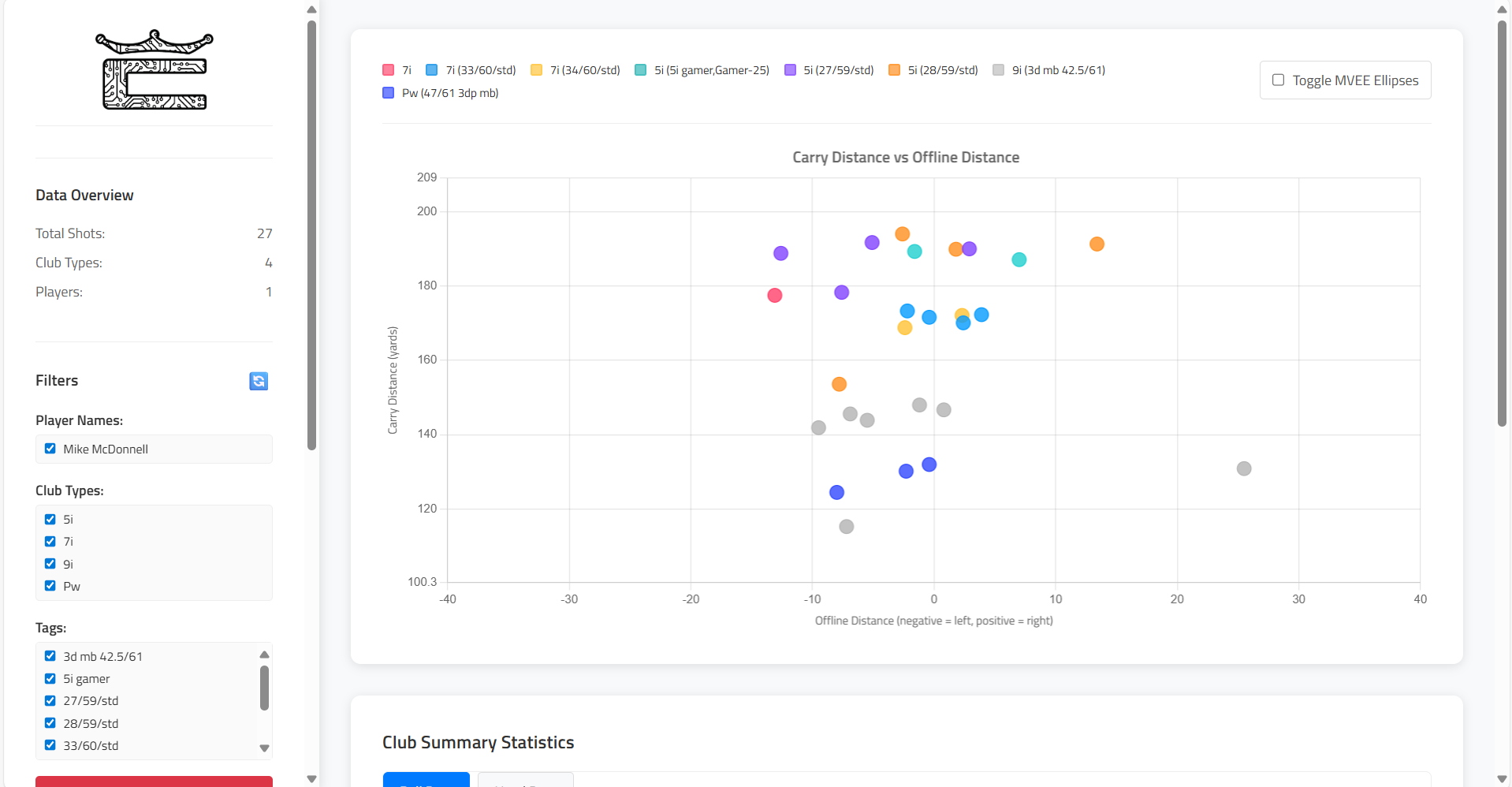
Task: Uncheck the "5i gamer" tag
Action: pos(50,678)
